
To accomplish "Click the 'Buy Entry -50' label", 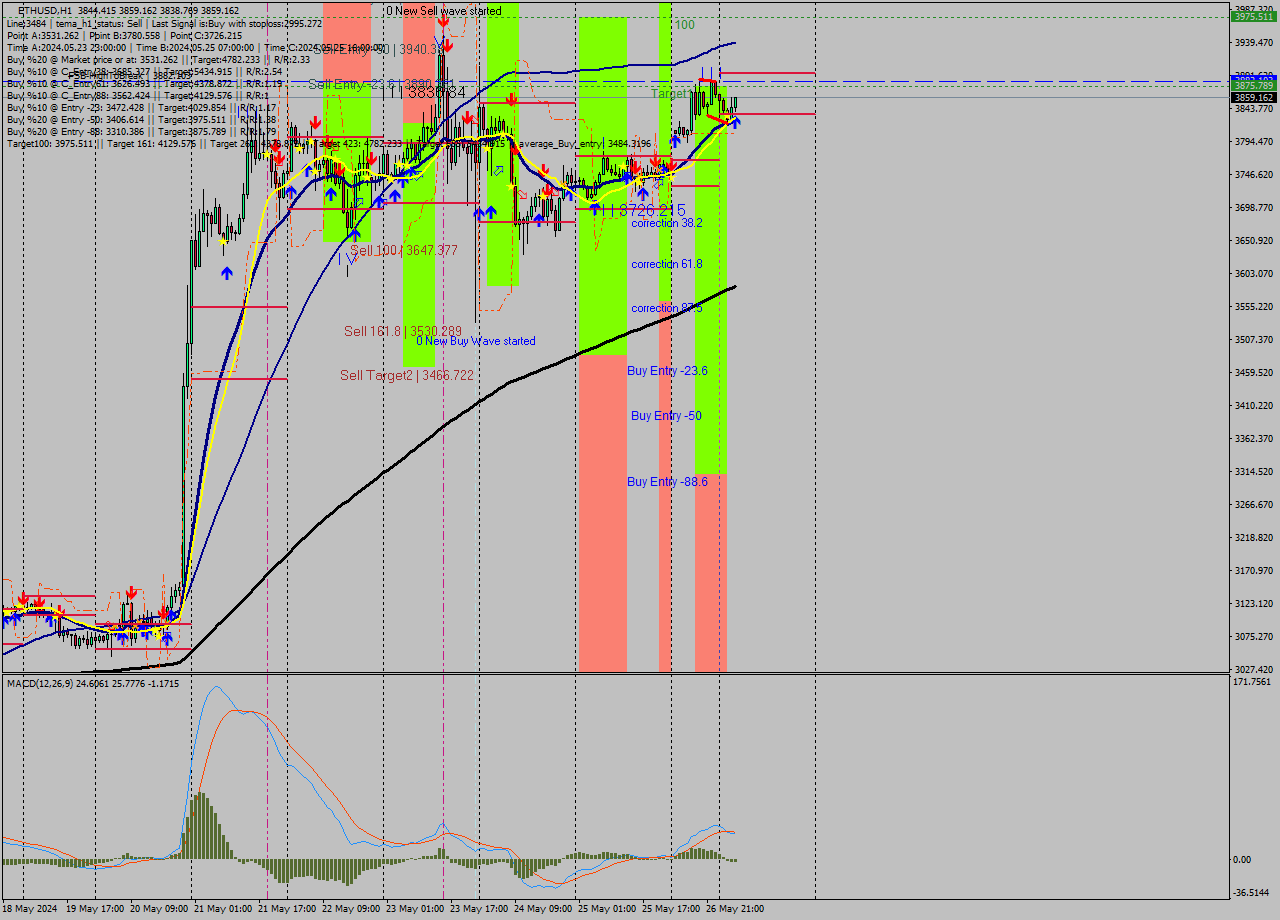I will click(666, 416).
